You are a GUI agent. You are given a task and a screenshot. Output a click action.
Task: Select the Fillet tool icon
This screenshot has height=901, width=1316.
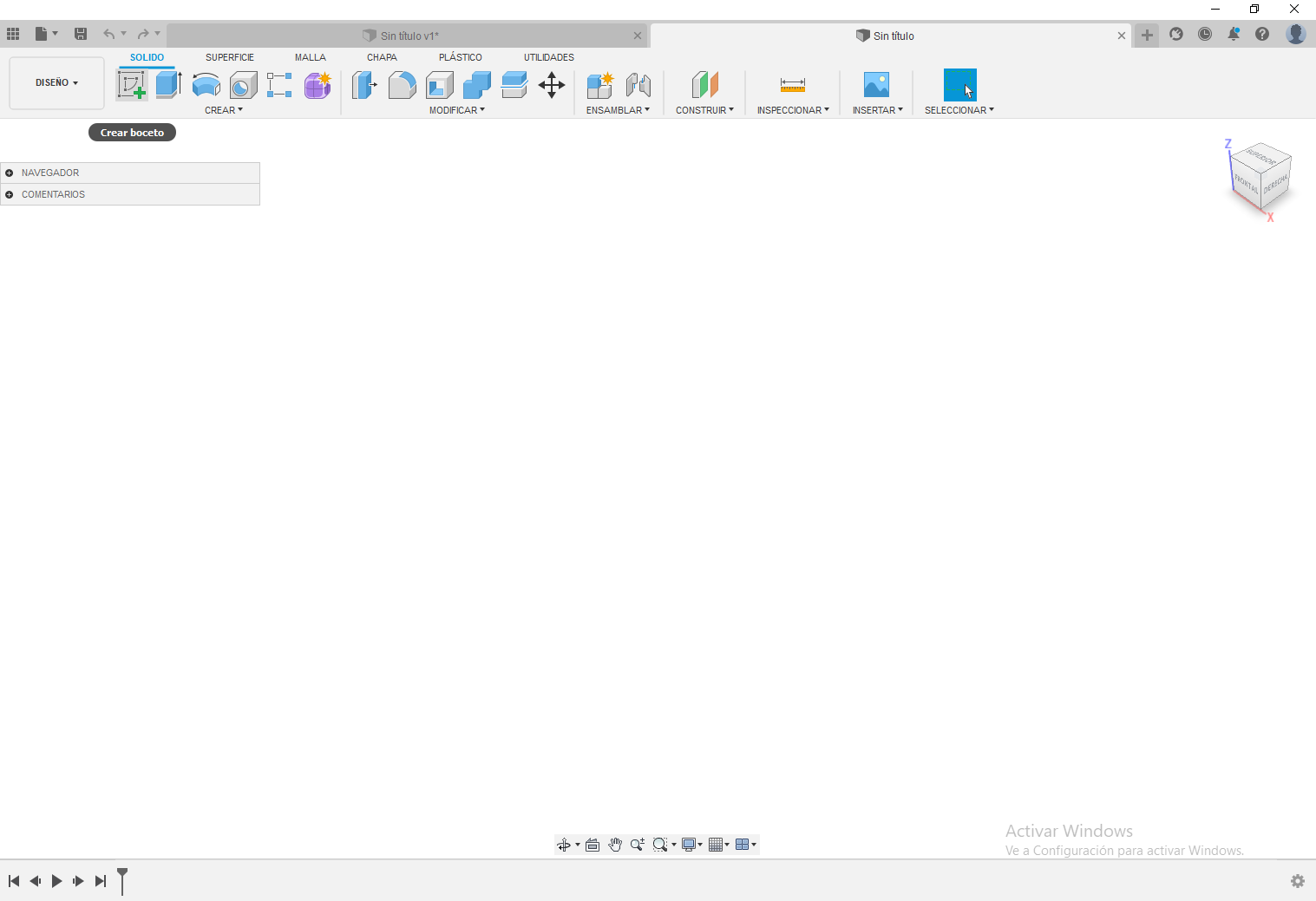402,85
